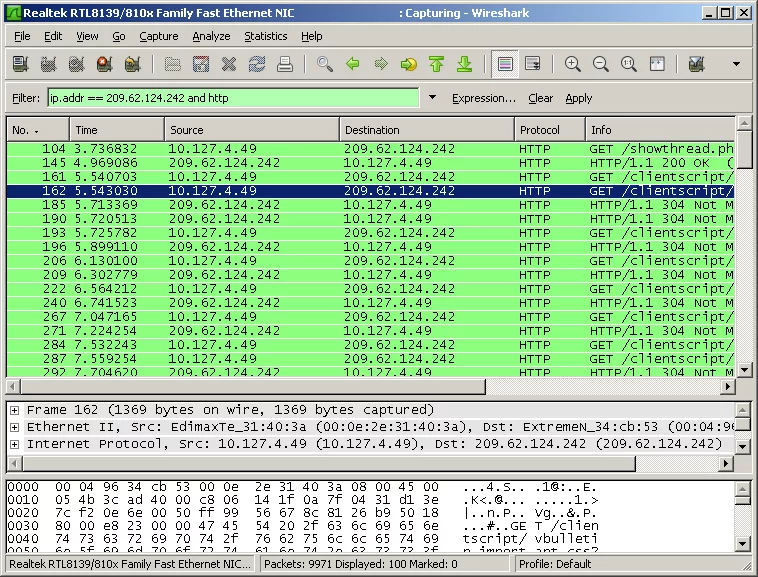
Task: Open the Help menu
Action: click(311, 36)
